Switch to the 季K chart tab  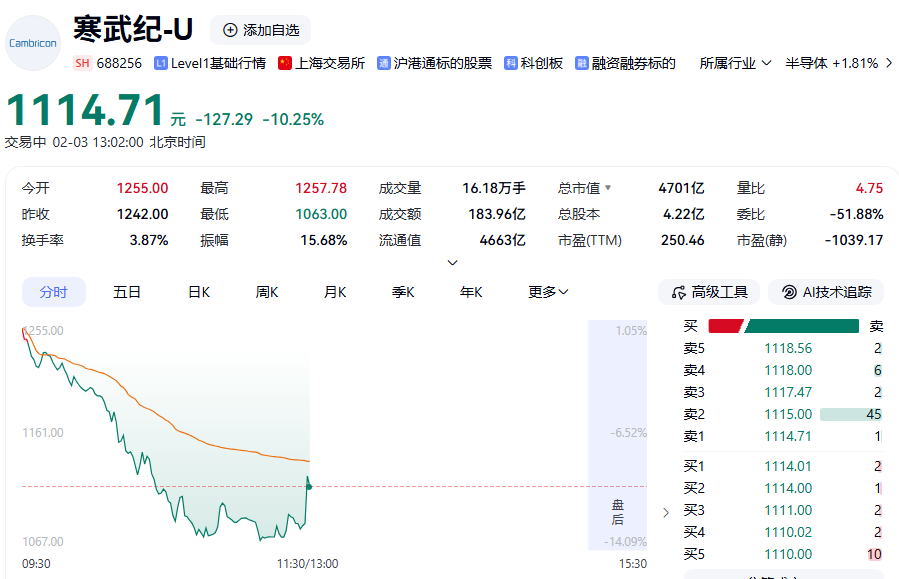(403, 292)
